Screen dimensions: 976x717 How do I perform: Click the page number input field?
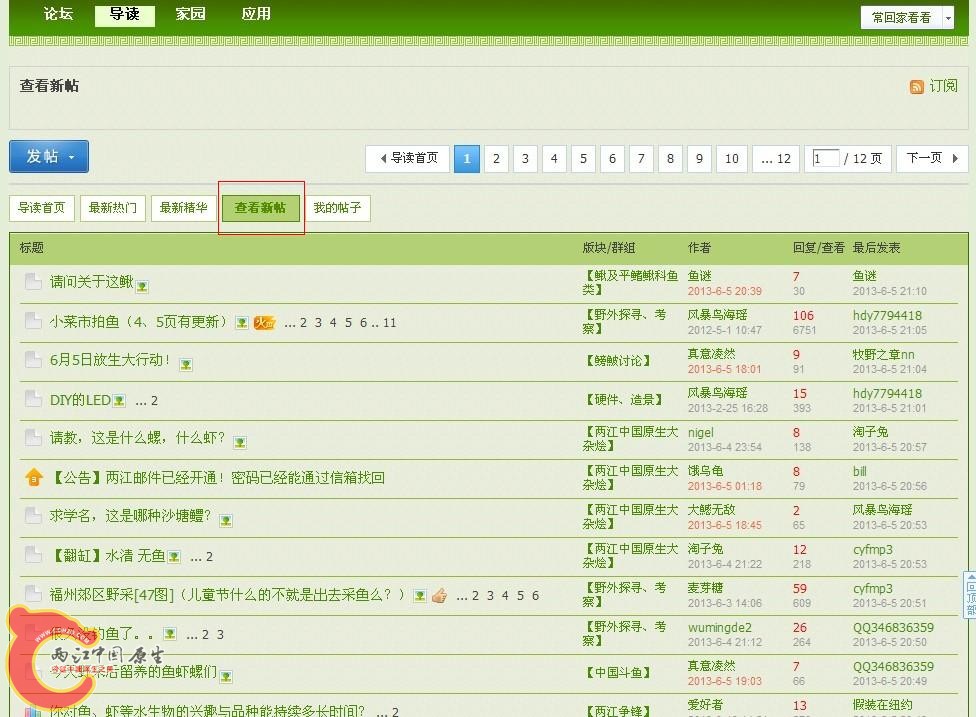pyautogui.click(x=826, y=158)
